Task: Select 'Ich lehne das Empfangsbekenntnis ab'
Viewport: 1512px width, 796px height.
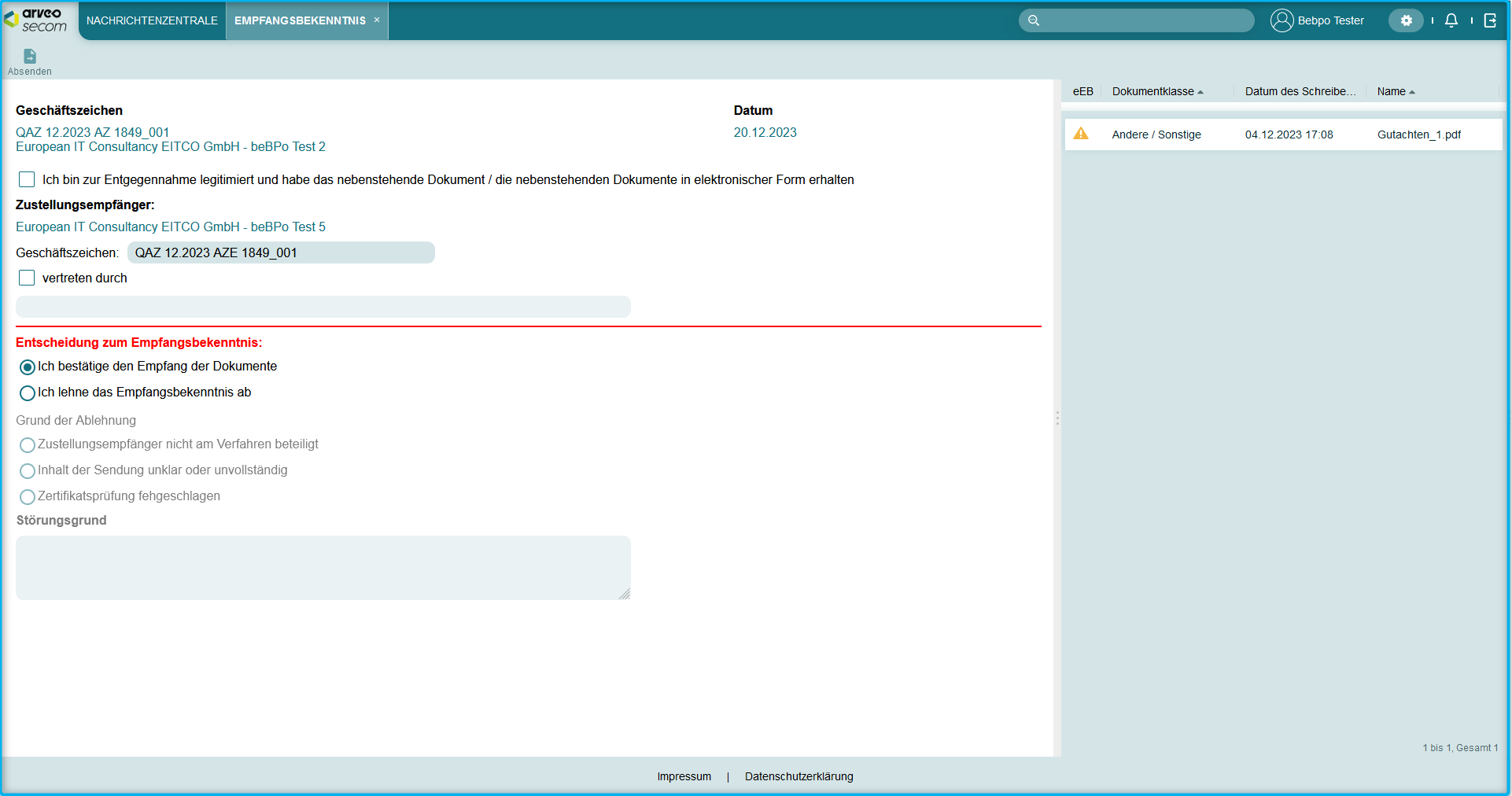Action: click(28, 392)
